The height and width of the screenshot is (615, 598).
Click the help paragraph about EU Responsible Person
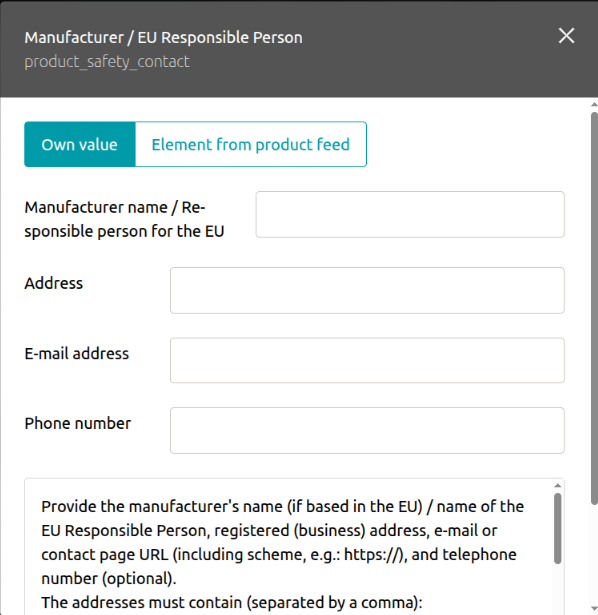coord(282,542)
